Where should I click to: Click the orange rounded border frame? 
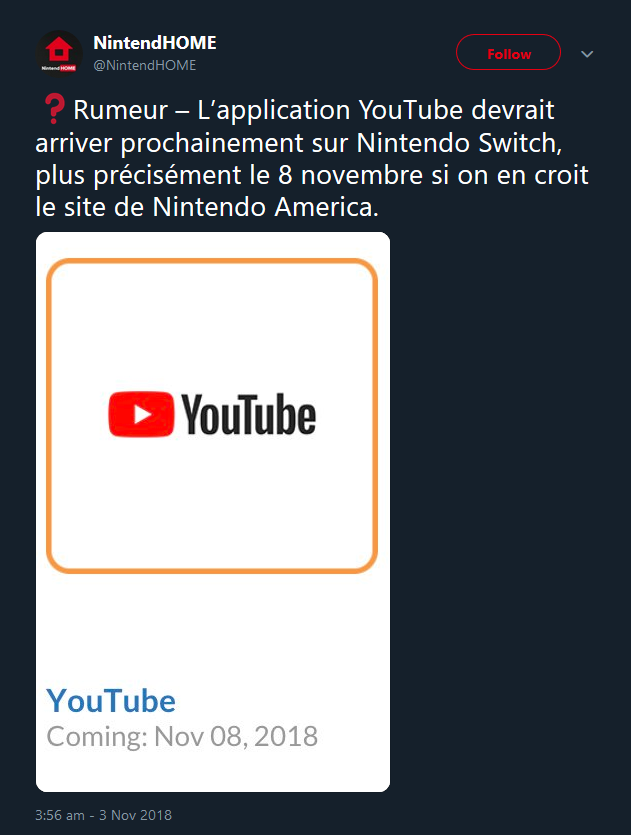[212, 261]
